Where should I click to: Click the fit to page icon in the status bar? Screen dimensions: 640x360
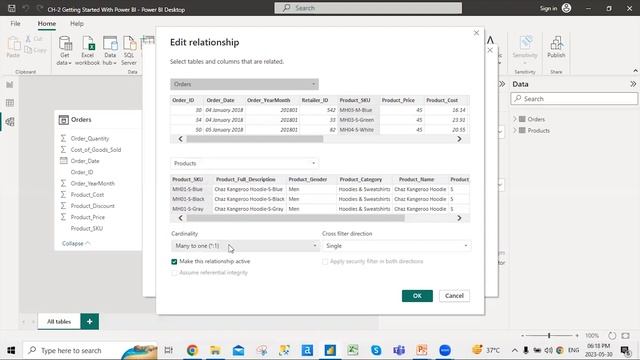click(625, 336)
